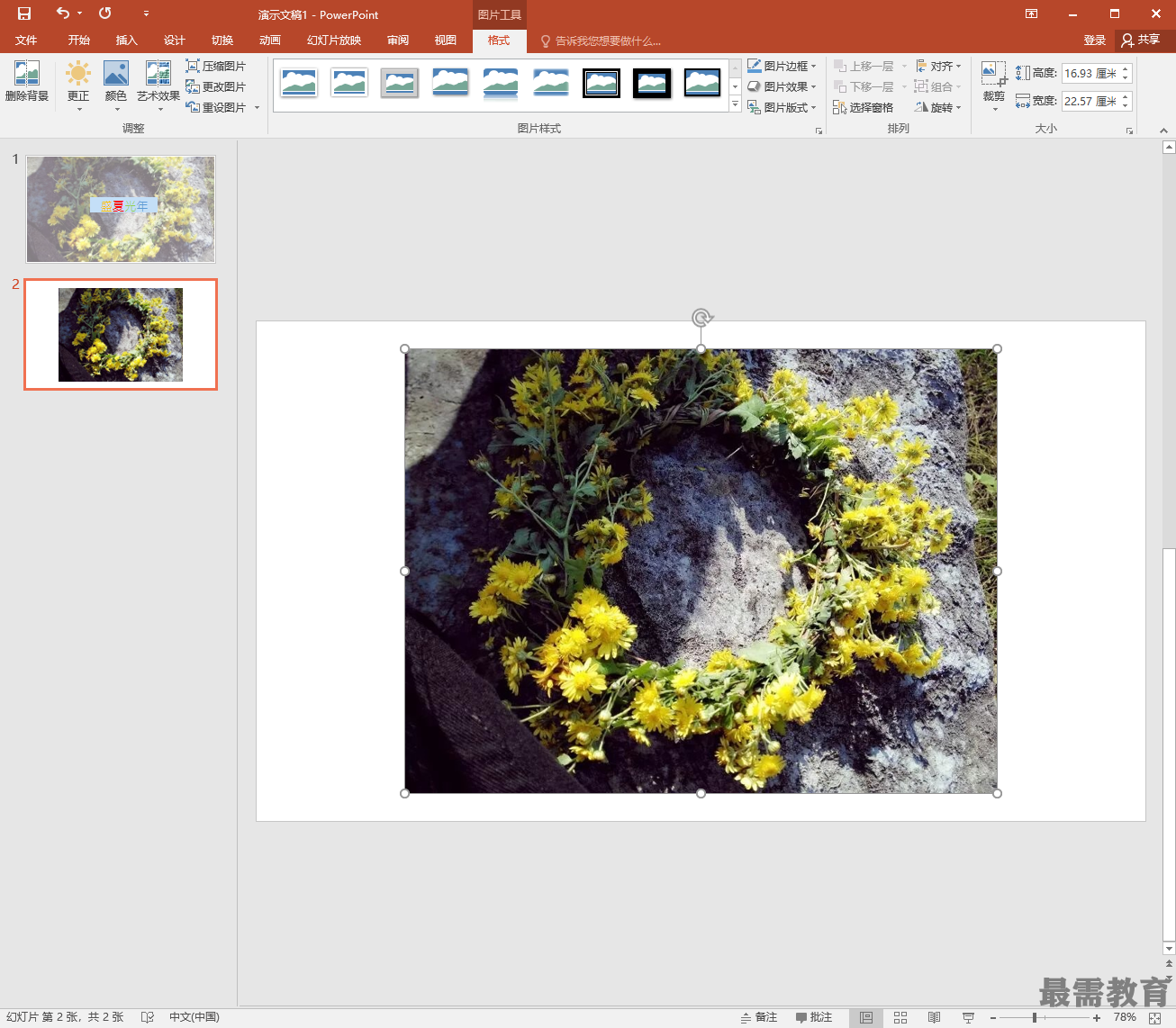The width and height of the screenshot is (1176, 1028).
Task: Click the zoom slider in status bar
Action: (x=1045, y=1017)
